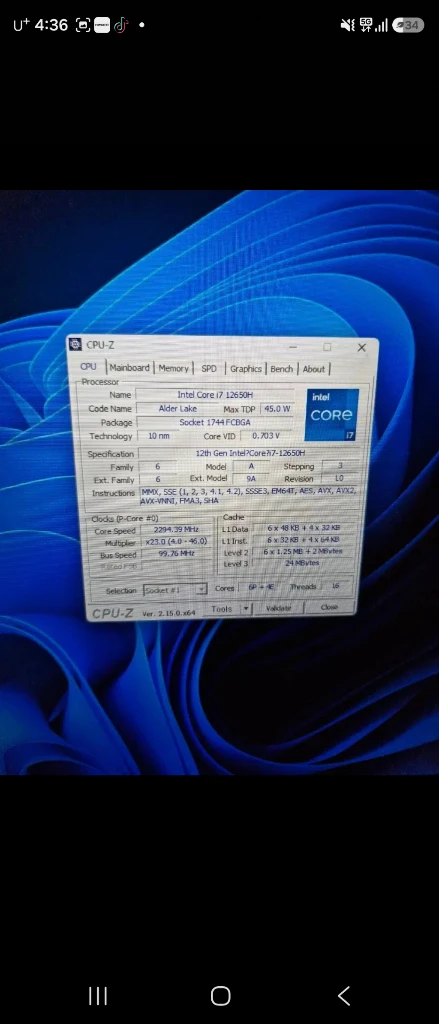Click the L1 Data cache value
Screen dimensions: 439x1024
pos(303,528)
